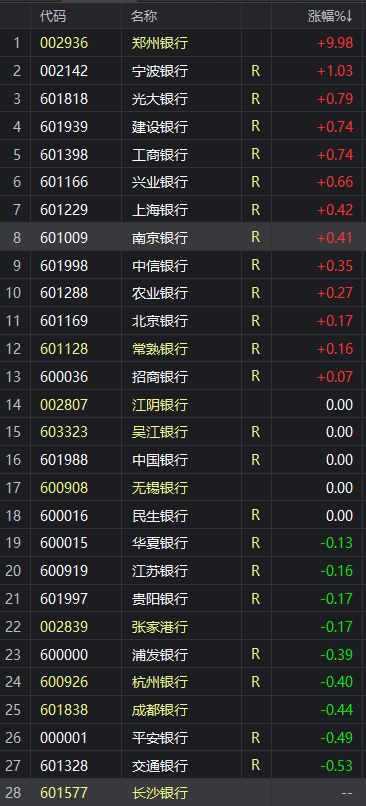366x806 pixels.
Task: Click the +0.74 value in 工商银行 row
Action: tap(335, 154)
